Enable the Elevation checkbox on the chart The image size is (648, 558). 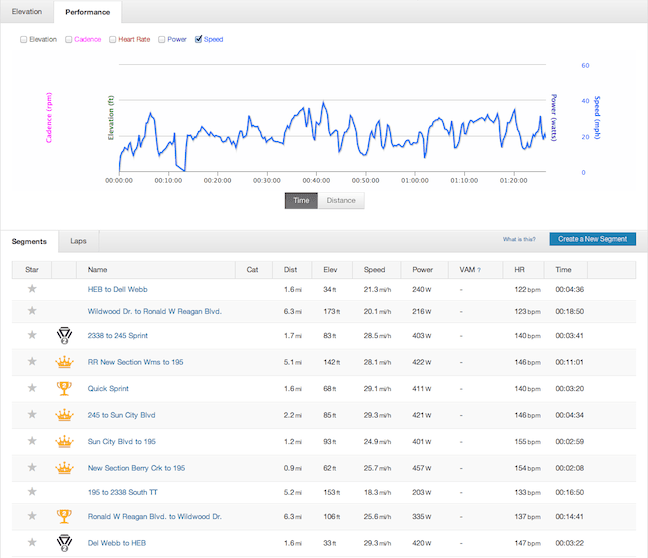tap(24, 40)
